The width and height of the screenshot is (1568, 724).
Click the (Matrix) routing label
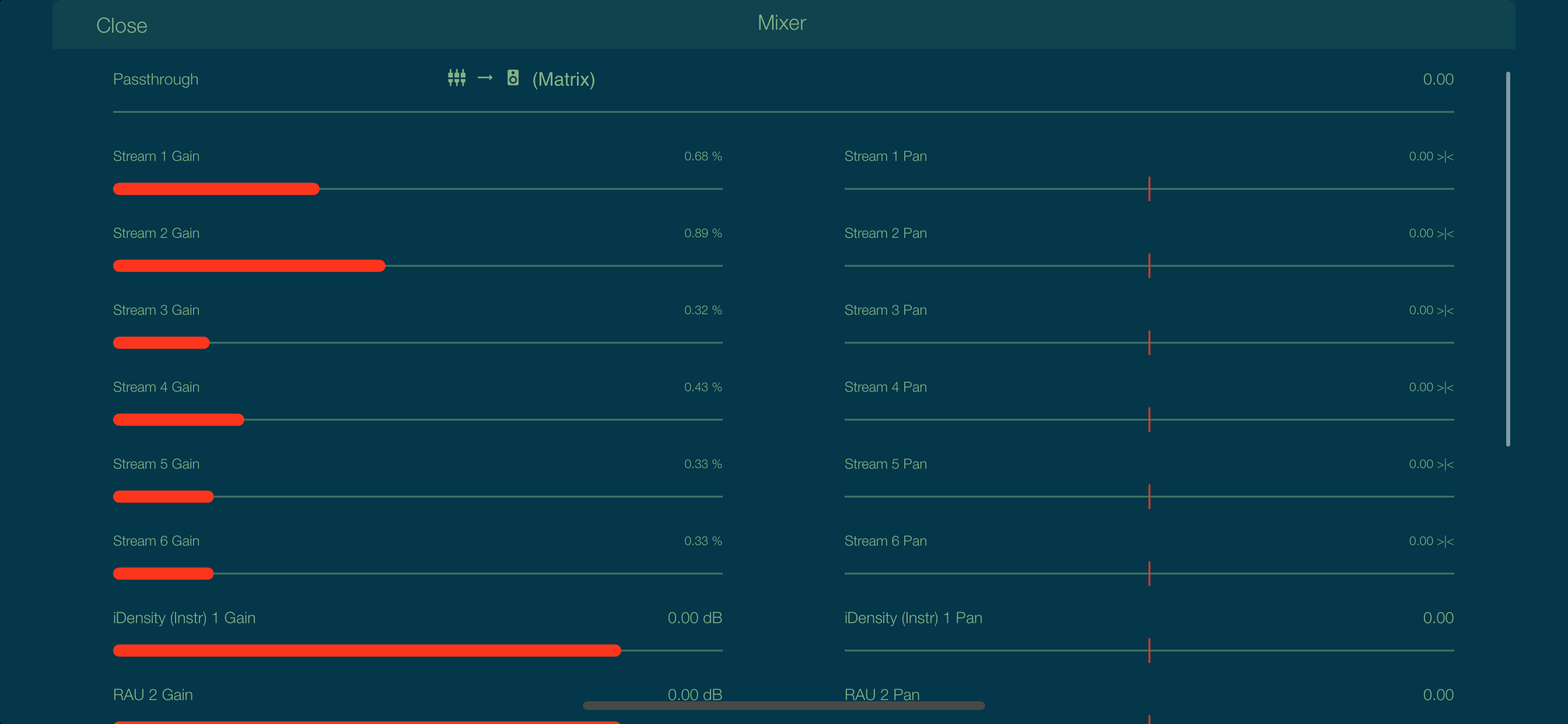coord(563,79)
